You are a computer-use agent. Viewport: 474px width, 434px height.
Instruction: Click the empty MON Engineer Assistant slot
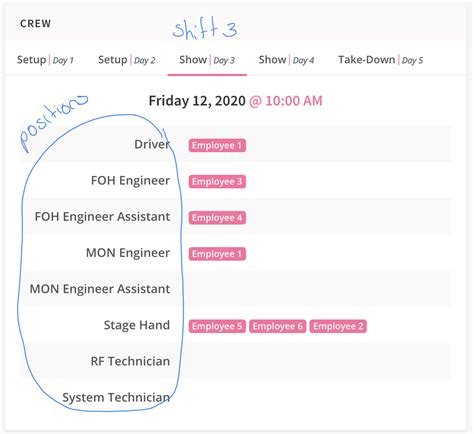[318, 289]
